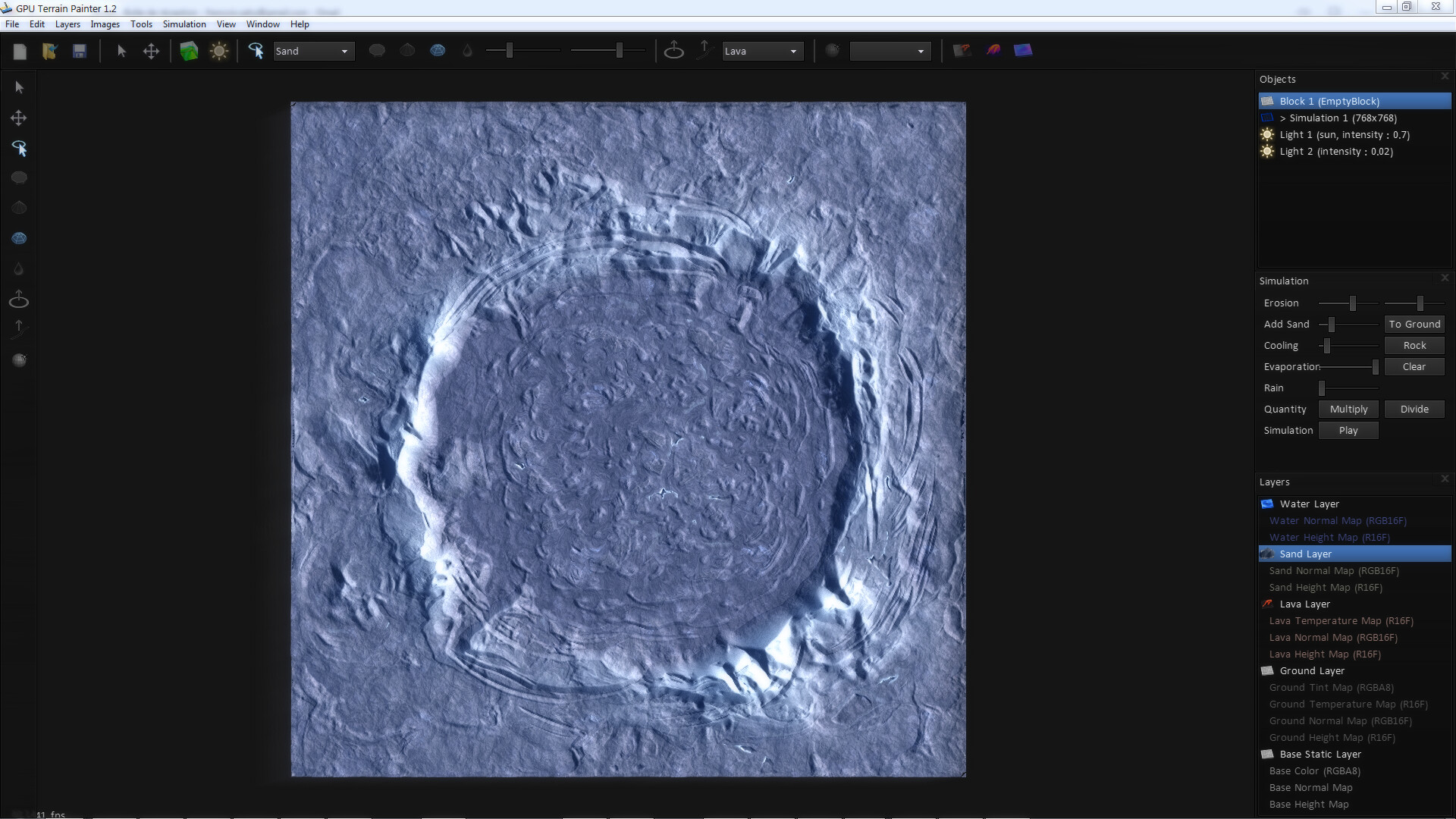Toggle the Ground Layer visibility icon

tap(1267, 670)
